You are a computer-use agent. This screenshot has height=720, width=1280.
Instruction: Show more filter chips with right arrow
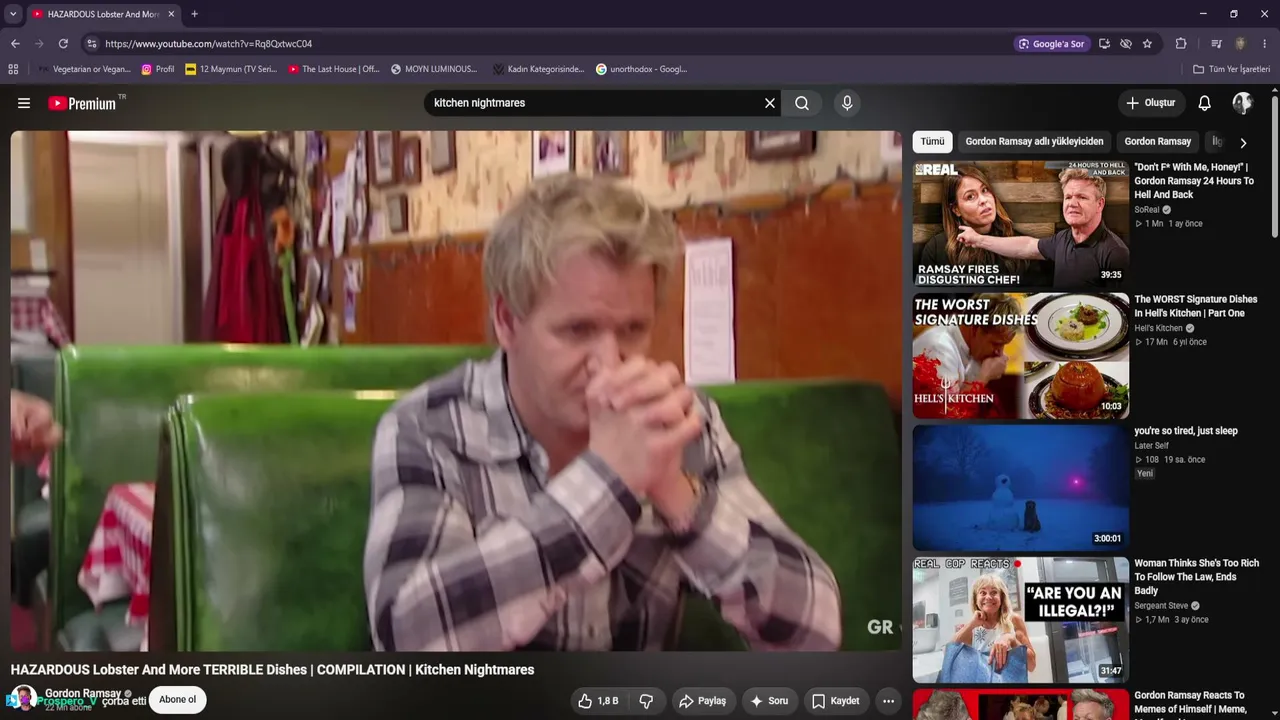1243,142
